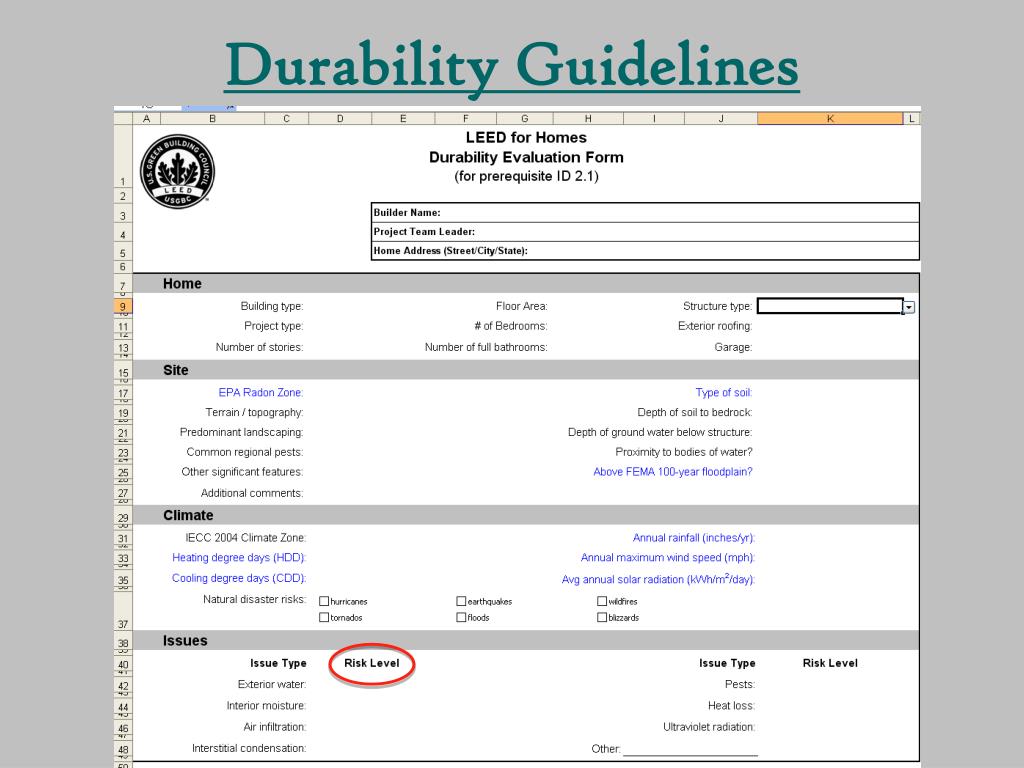Open the Structure type dropdown arrow
1024x768 pixels.
[x=908, y=307]
